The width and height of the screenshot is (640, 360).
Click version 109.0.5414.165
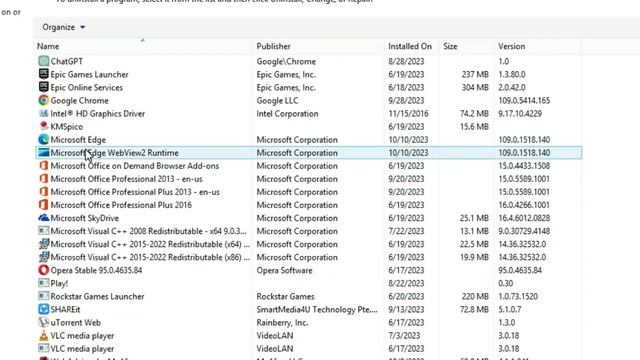coord(524,100)
